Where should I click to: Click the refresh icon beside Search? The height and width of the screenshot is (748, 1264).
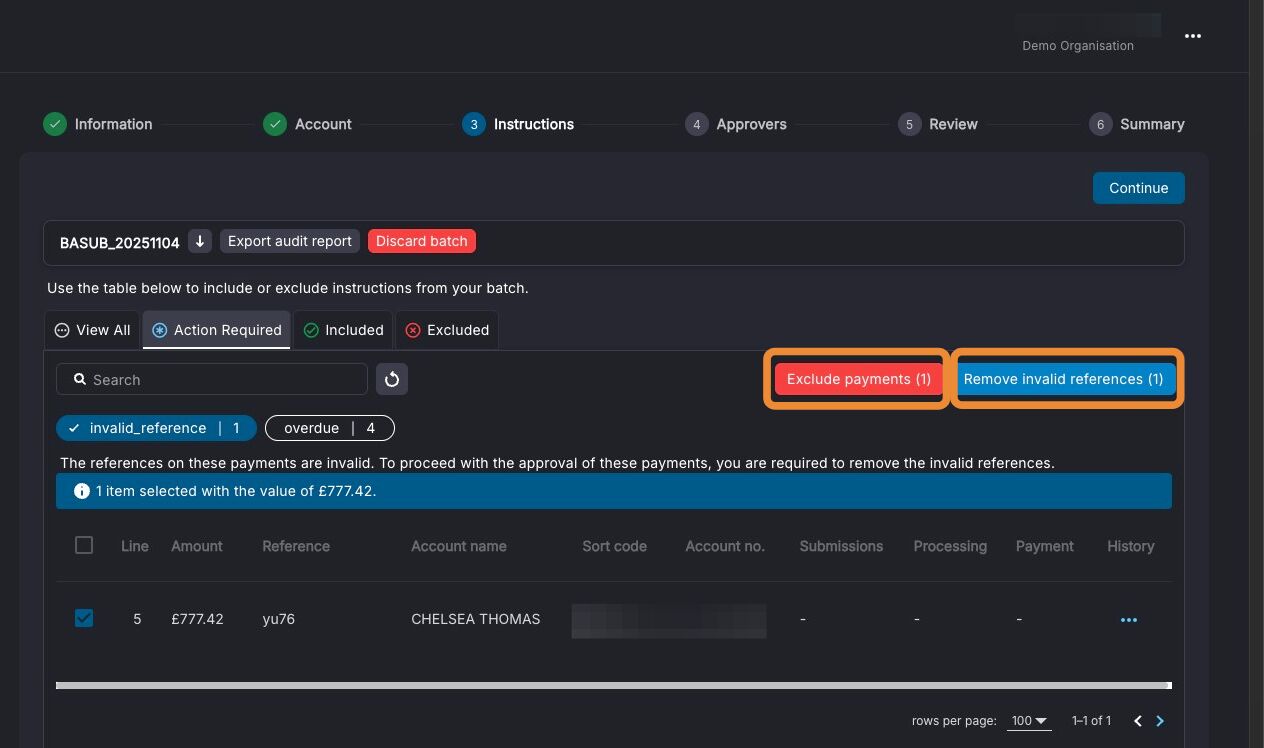pos(392,379)
